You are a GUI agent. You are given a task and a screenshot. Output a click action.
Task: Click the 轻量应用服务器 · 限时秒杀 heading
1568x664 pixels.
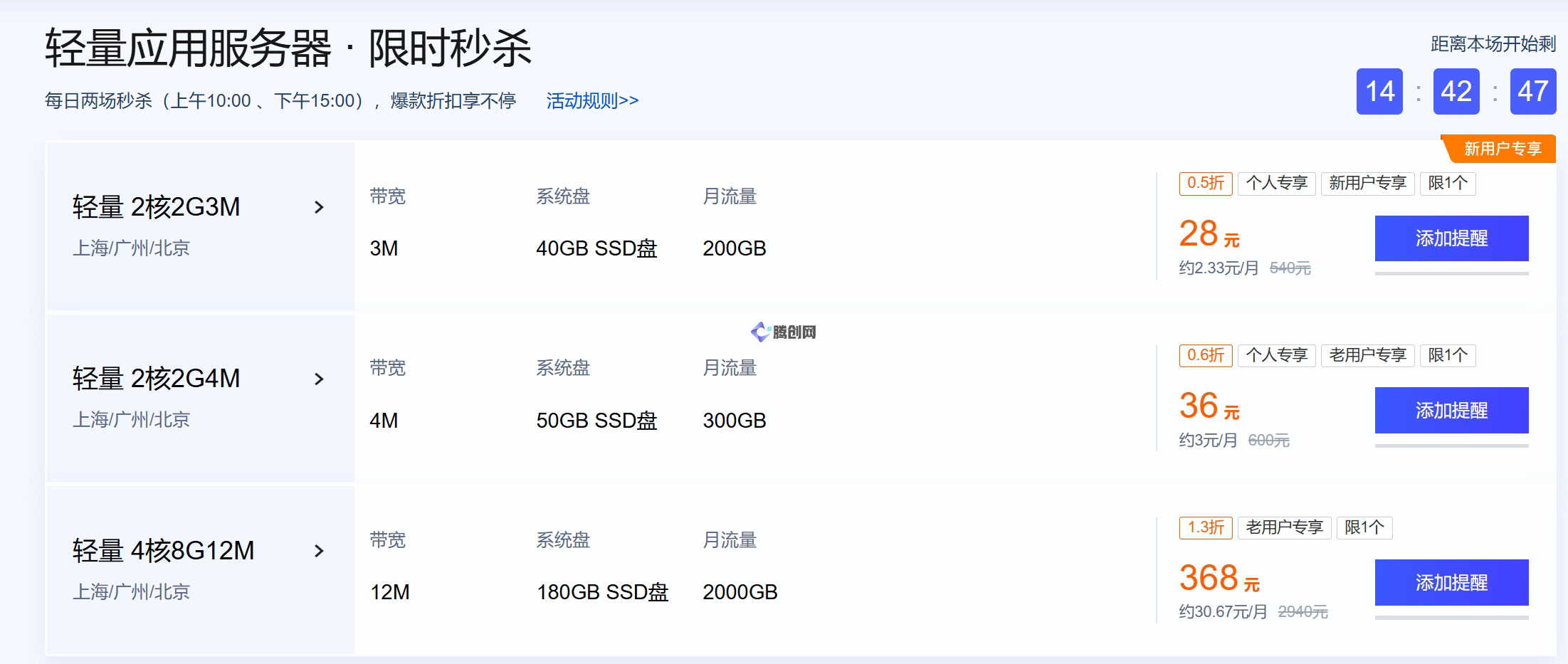[288, 48]
